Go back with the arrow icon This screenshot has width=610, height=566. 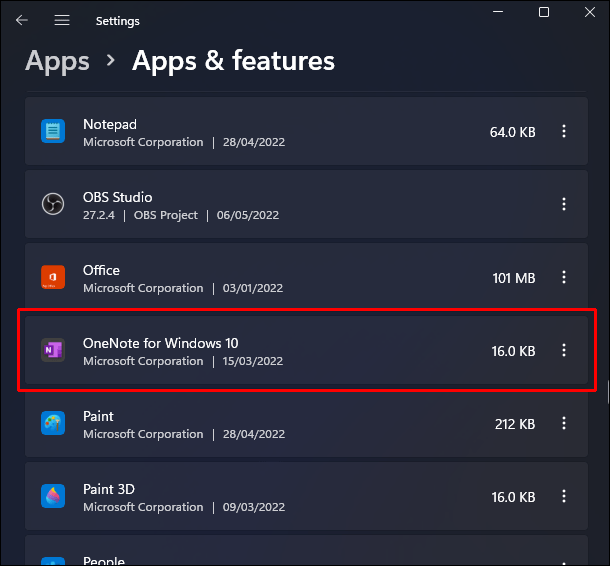[22, 20]
